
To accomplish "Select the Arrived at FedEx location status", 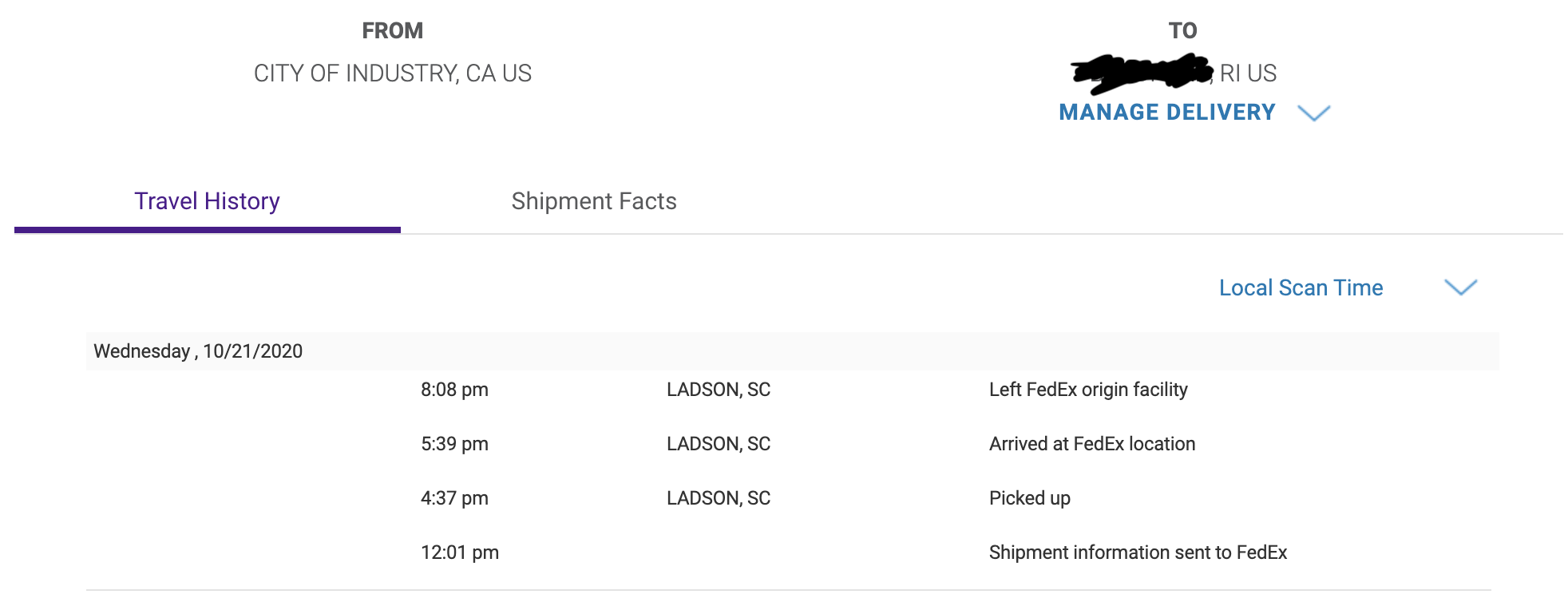I will click(x=1092, y=444).
